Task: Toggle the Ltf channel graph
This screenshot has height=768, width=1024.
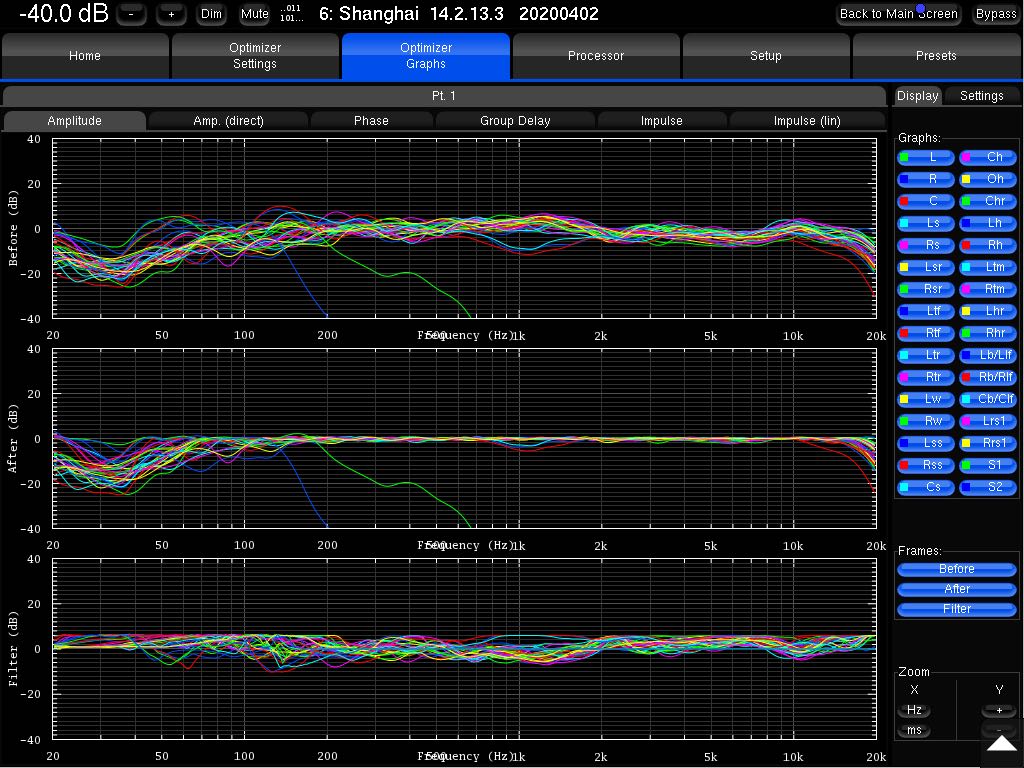Action: pos(926,312)
